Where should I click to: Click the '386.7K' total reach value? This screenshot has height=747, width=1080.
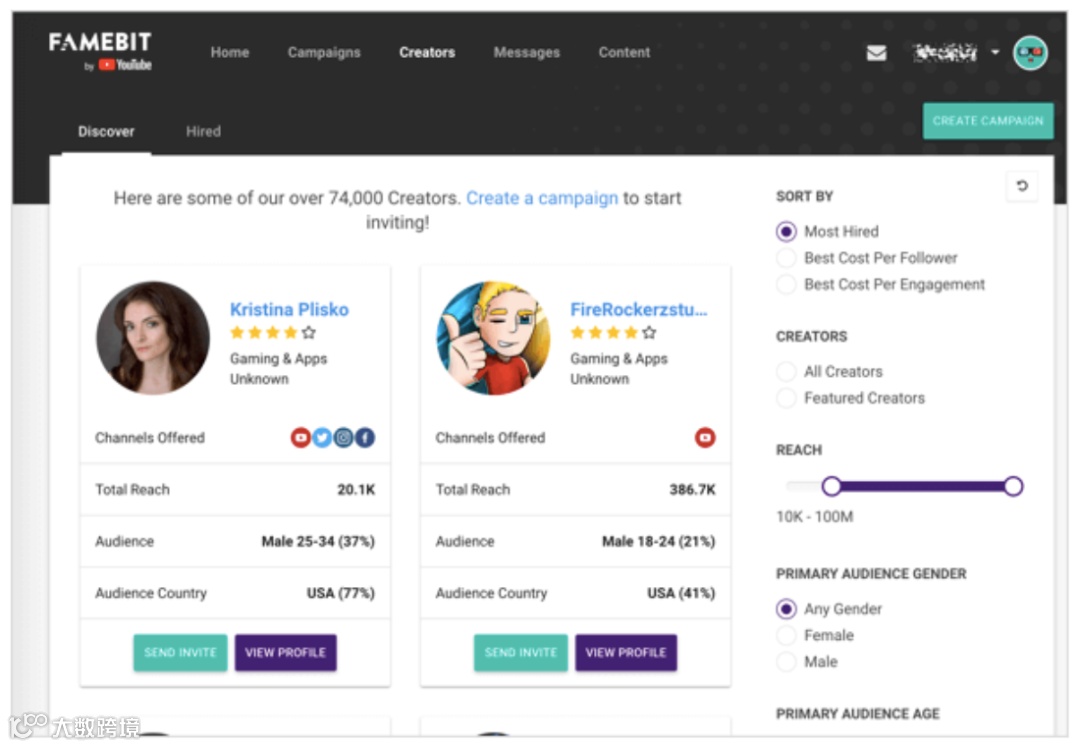pyautogui.click(x=692, y=490)
